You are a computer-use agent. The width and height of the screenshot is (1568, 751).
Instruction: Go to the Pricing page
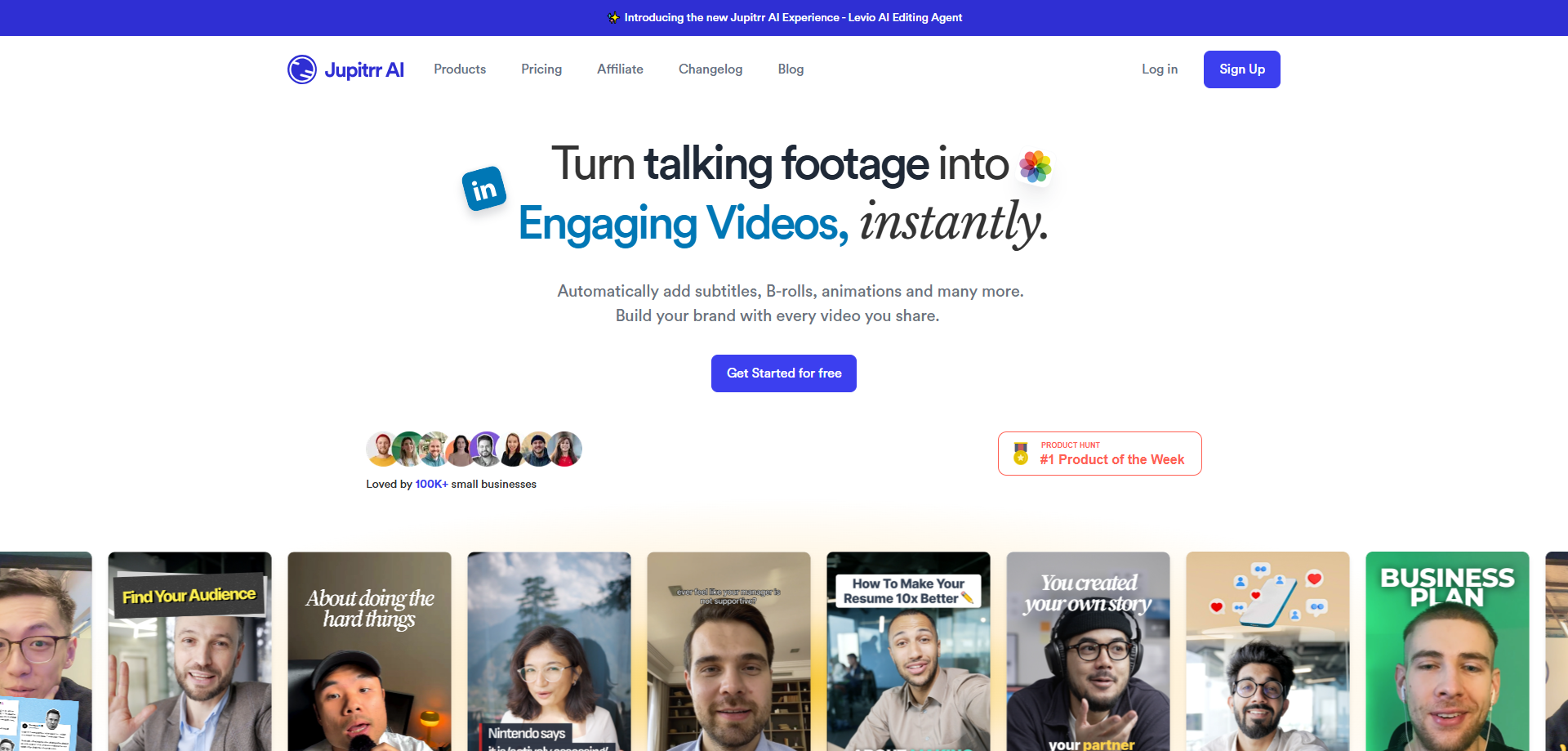541,69
